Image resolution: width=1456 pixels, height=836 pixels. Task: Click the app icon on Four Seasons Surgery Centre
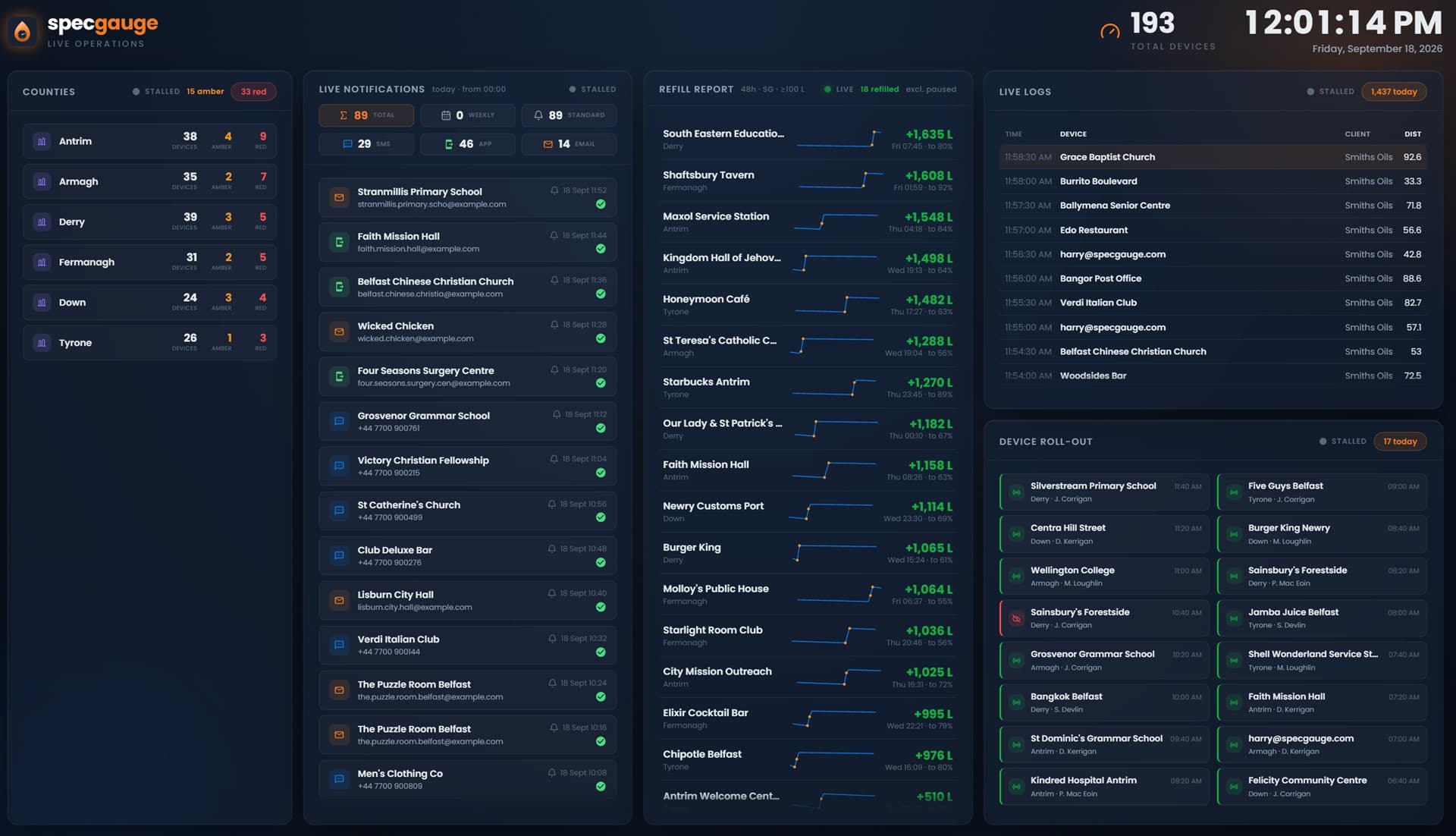[339, 376]
